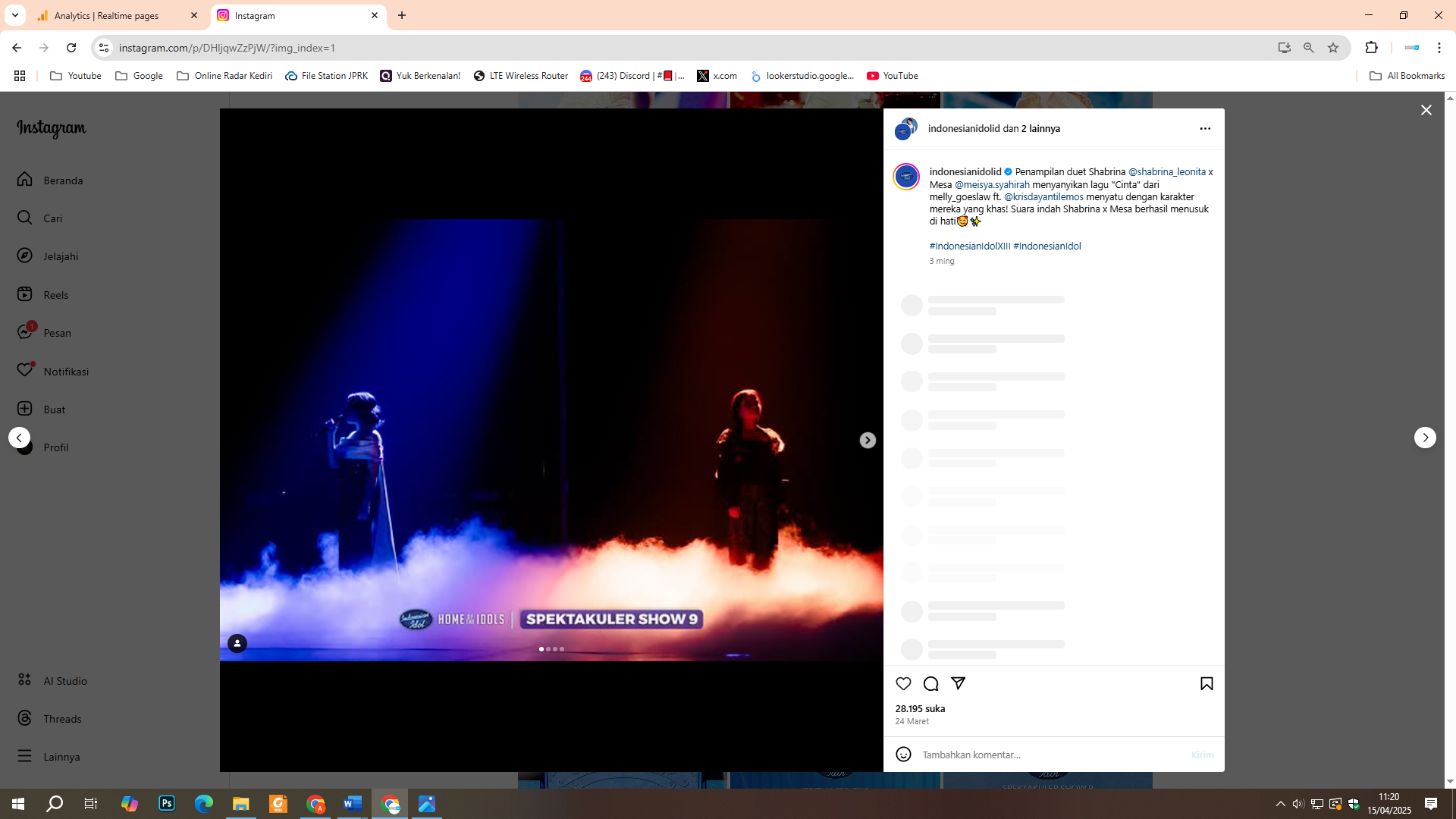Launch Photoshop from taskbar
1456x819 pixels.
(167, 804)
